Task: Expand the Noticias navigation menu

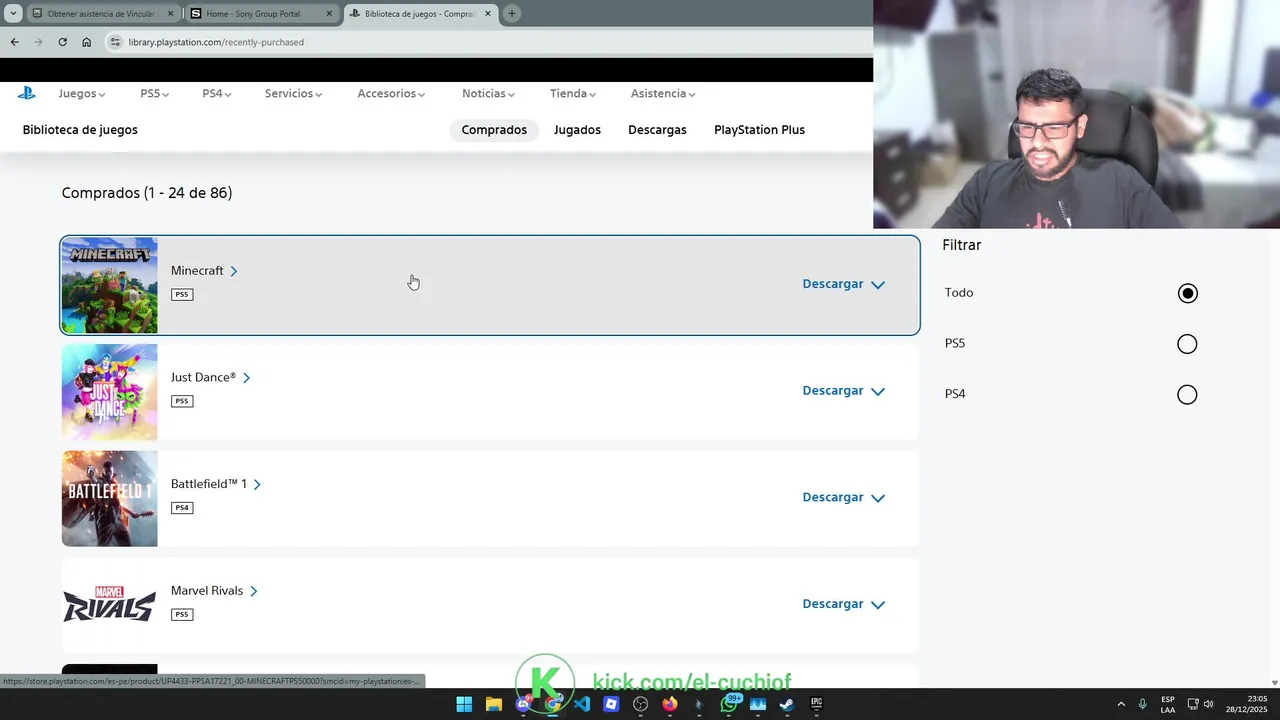Action: coord(488,93)
